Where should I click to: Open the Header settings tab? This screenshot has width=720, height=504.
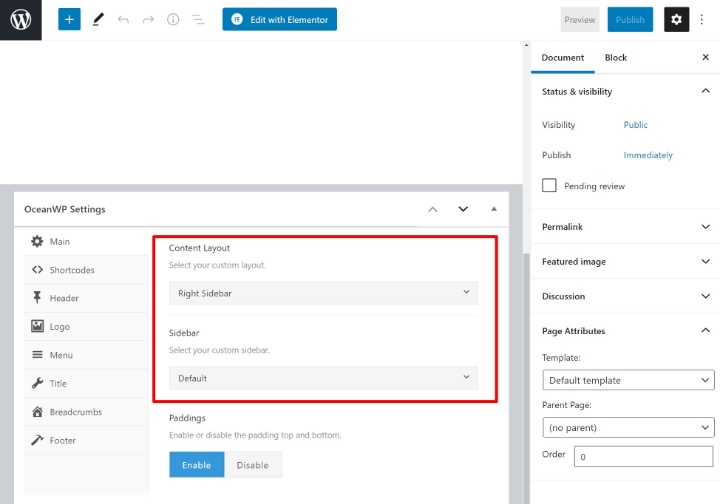pos(64,298)
